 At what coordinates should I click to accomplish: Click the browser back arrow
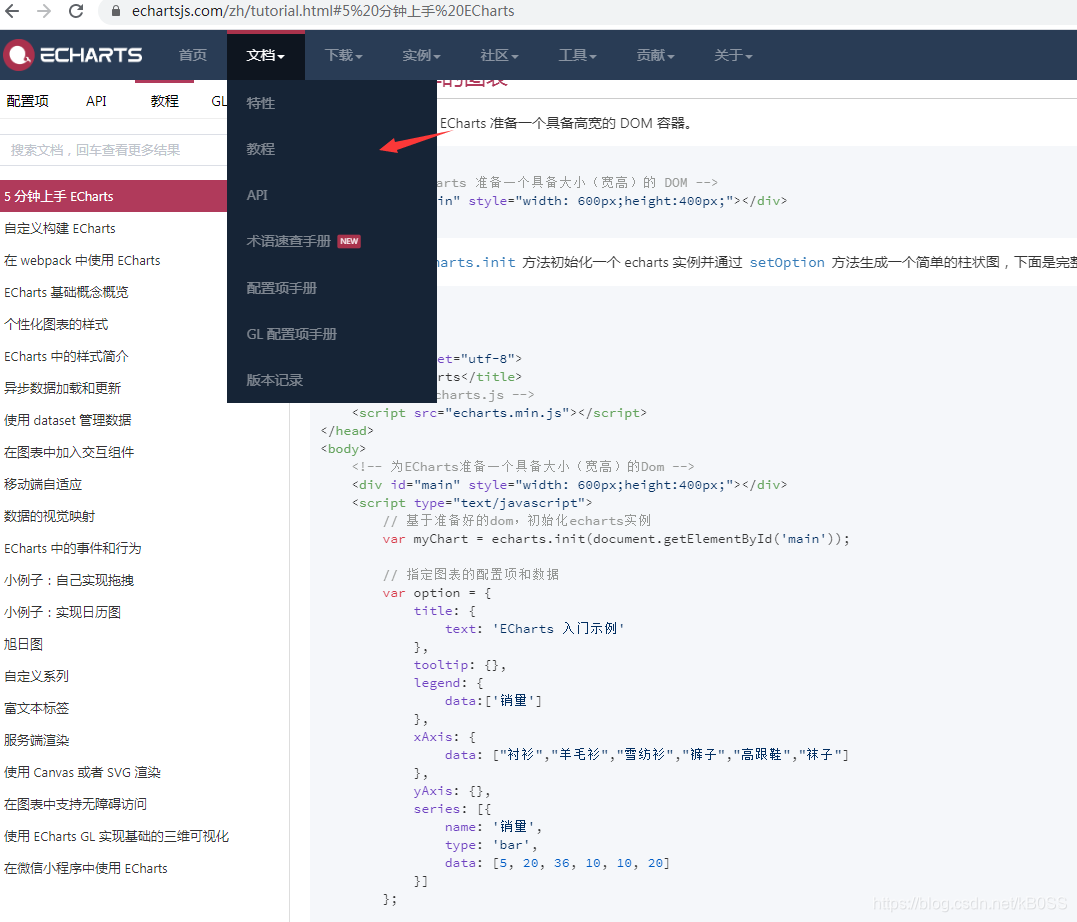click(x=12, y=11)
